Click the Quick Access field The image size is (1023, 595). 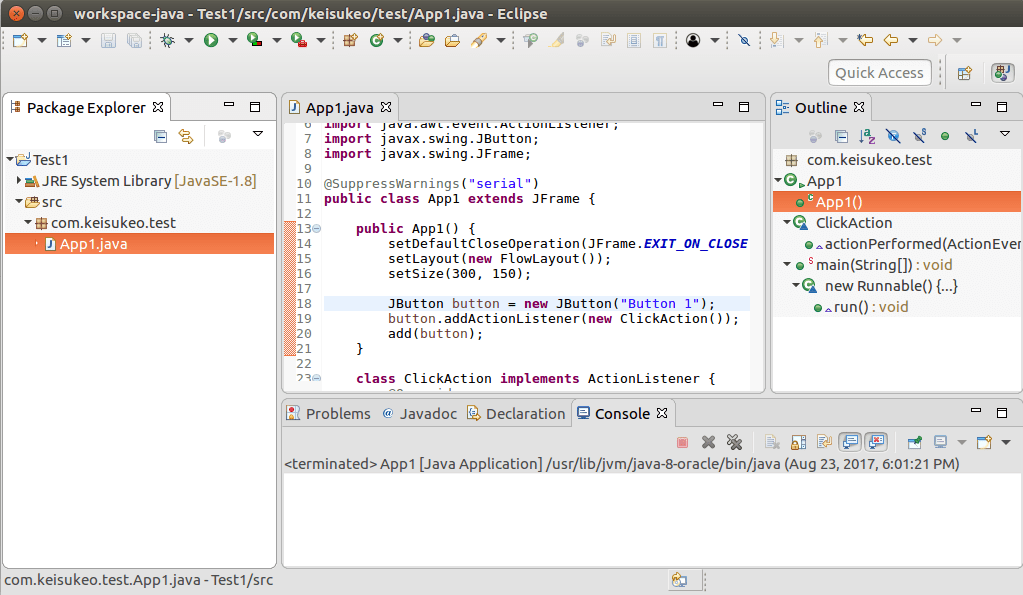pos(879,72)
